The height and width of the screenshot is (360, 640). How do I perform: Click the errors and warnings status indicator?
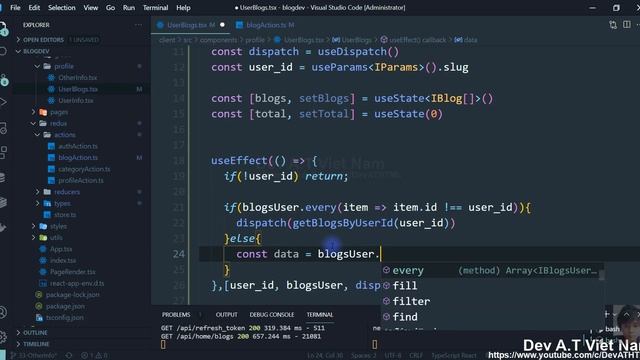pos(93,356)
